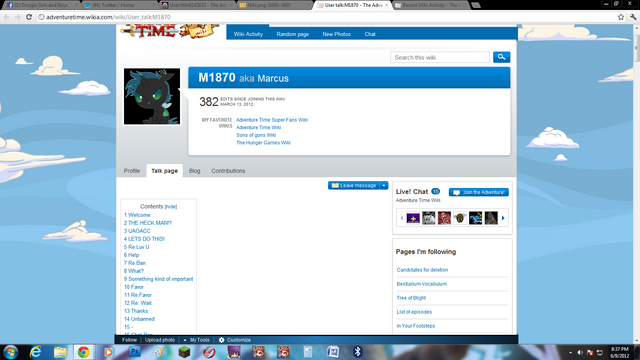640x360 pixels.
Task: Hide the Contents table
Action: (x=171, y=207)
